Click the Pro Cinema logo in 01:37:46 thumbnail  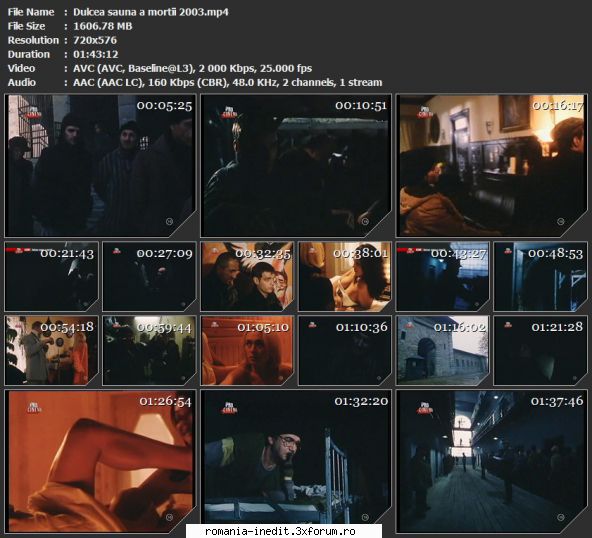pos(425,408)
